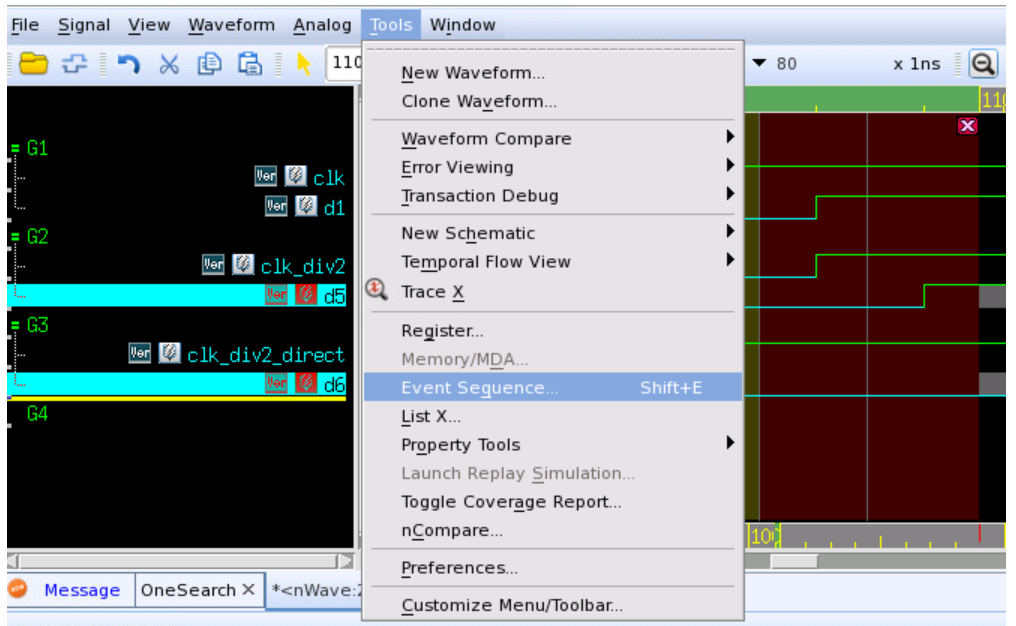Open the File menu
Image resolution: width=1016 pixels, height=626 pixels.
pyautogui.click(x=25, y=25)
